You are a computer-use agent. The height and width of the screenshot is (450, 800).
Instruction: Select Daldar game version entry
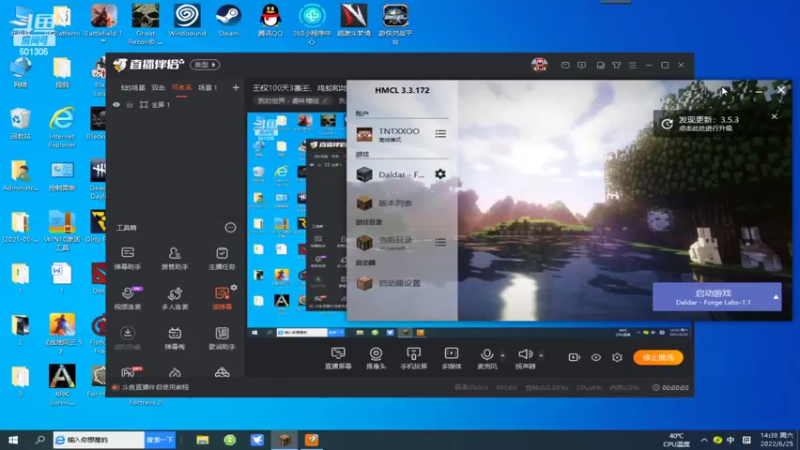[393, 174]
